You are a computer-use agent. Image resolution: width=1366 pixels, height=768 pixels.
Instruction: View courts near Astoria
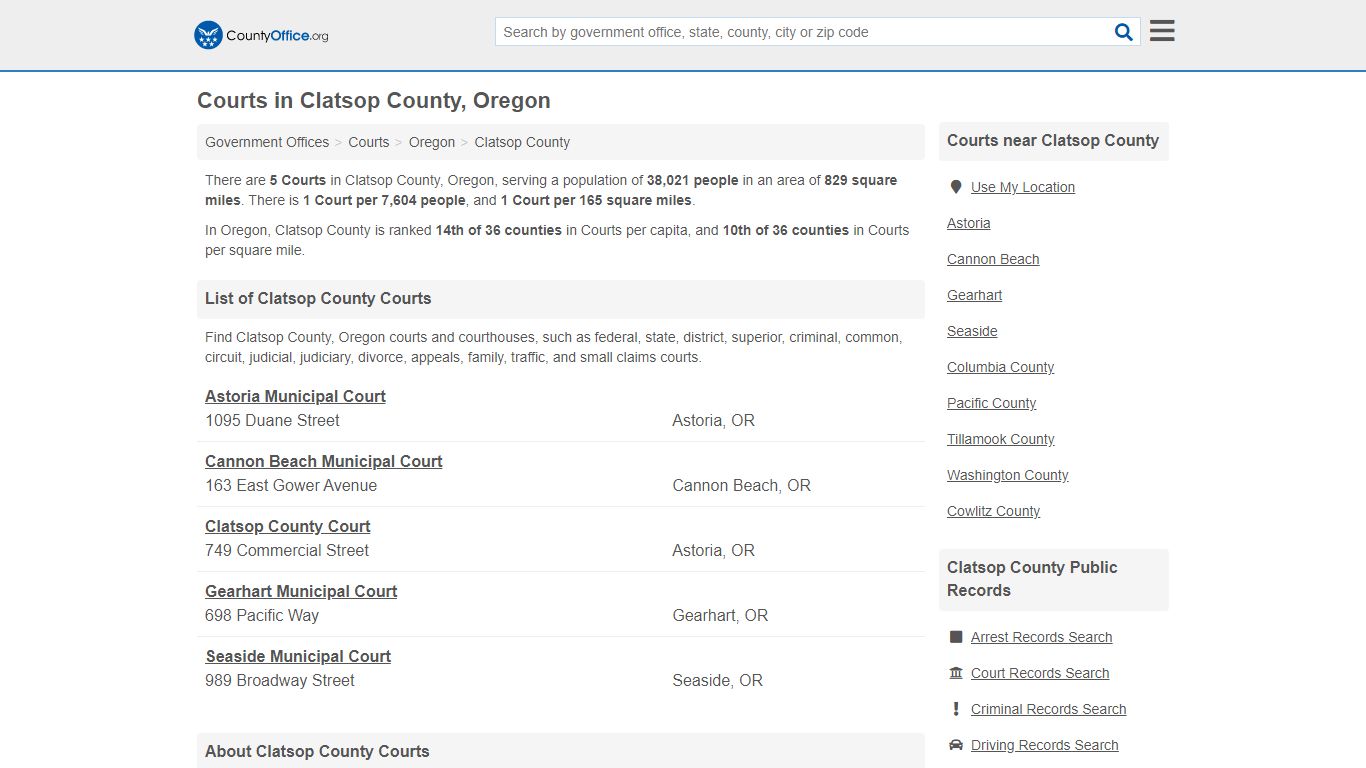tap(969, 223)
